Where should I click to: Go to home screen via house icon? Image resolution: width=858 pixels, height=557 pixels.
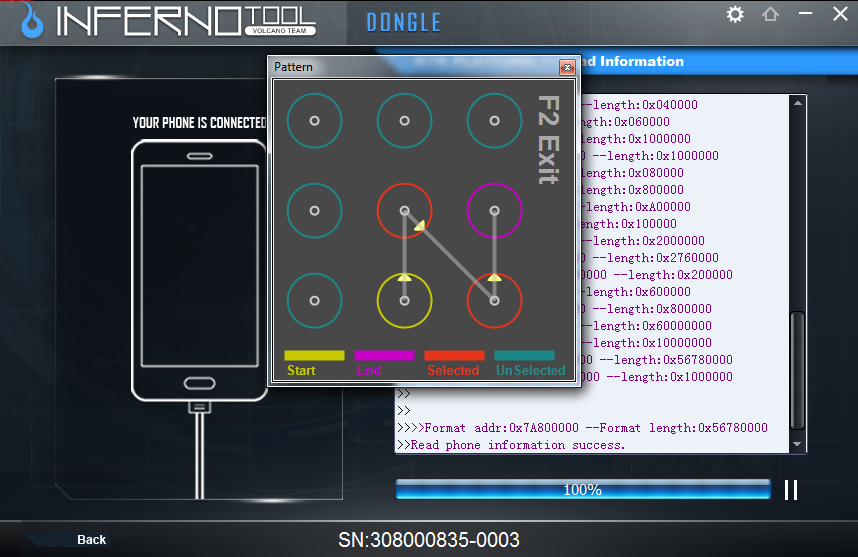[x=770, y=14]
